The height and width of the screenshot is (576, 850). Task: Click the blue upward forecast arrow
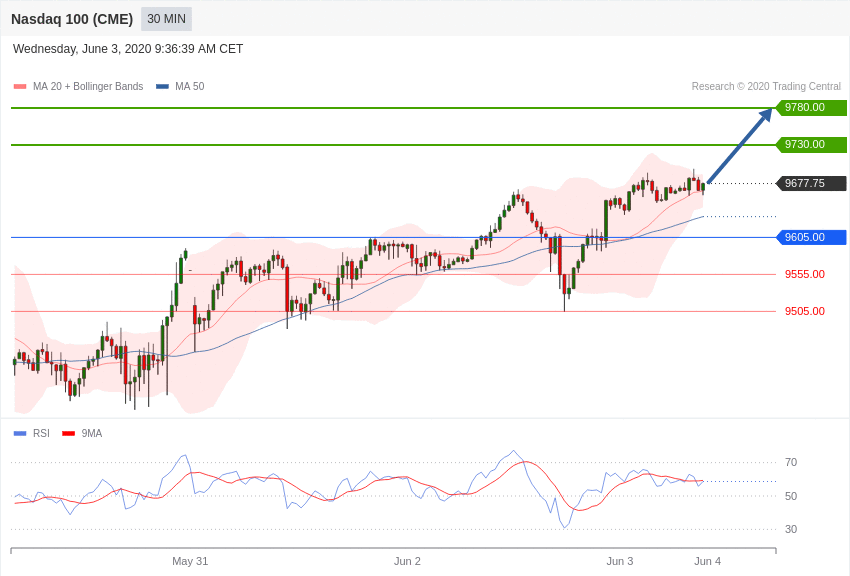tap(740, 146)
